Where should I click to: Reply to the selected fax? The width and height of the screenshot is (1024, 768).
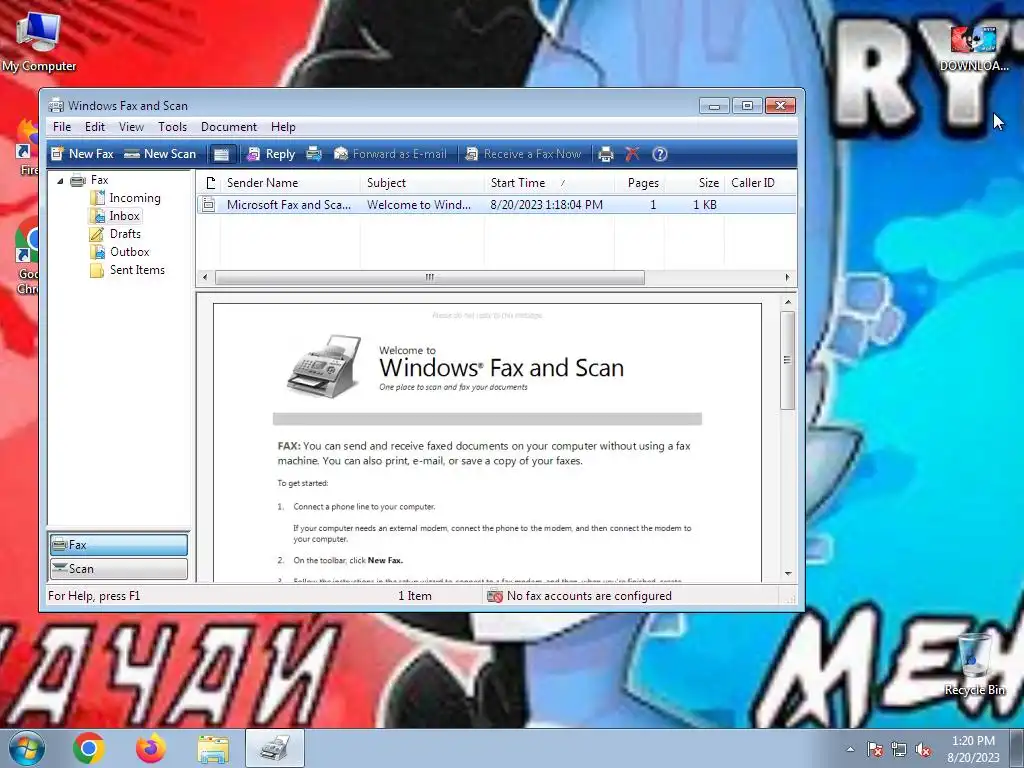coord(271,154)
